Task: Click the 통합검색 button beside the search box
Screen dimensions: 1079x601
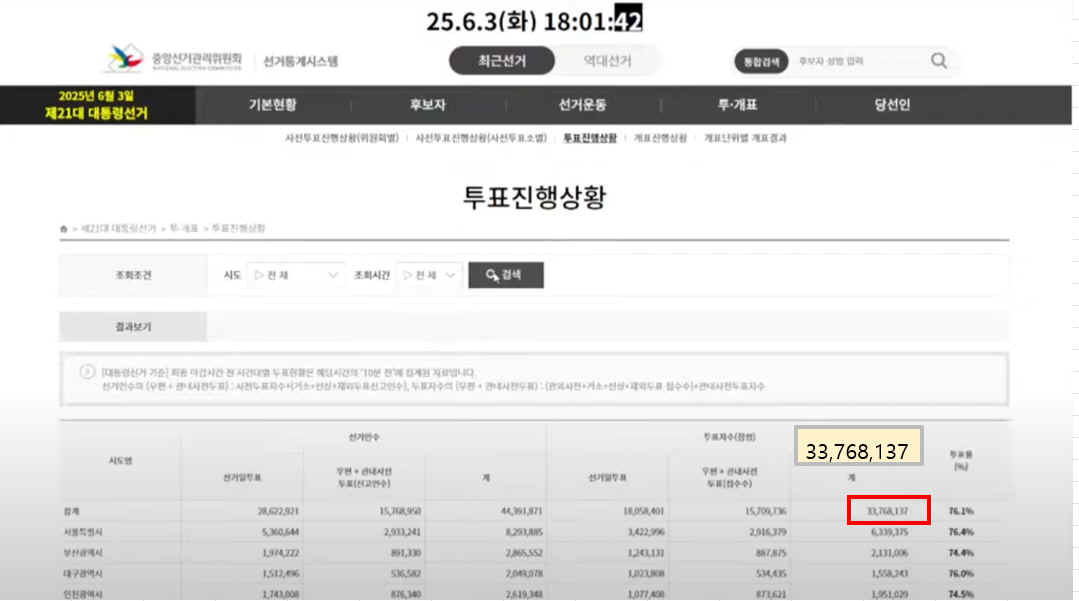Action: coord(761,61)
